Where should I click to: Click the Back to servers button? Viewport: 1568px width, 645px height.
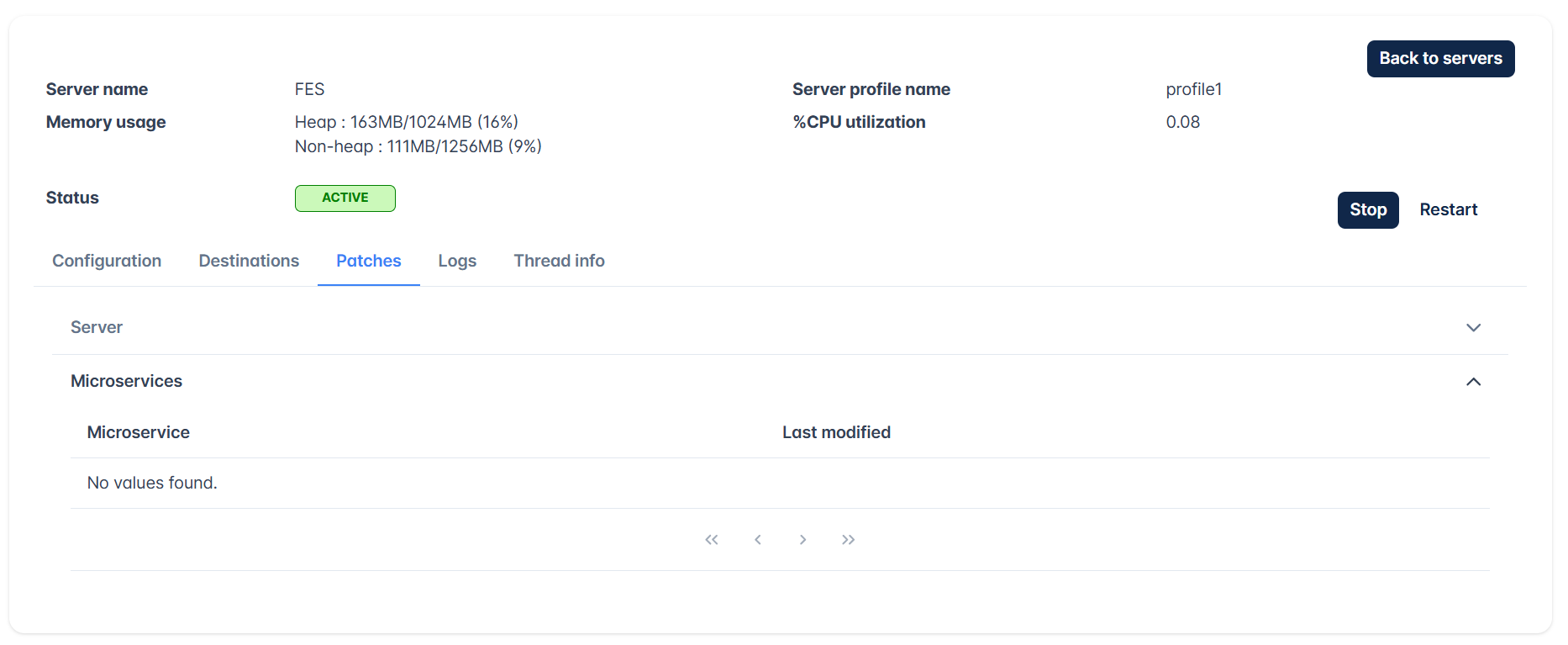pos(1440,59)
